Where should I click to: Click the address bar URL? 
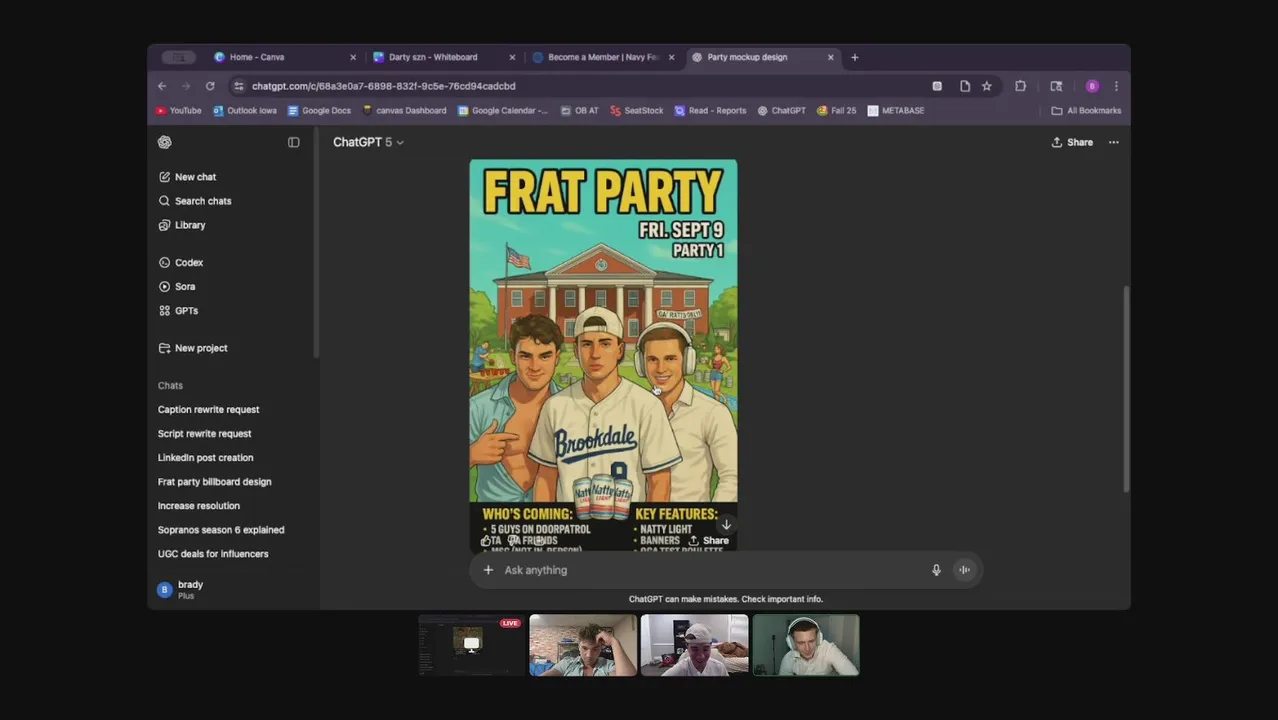[384, 86]
